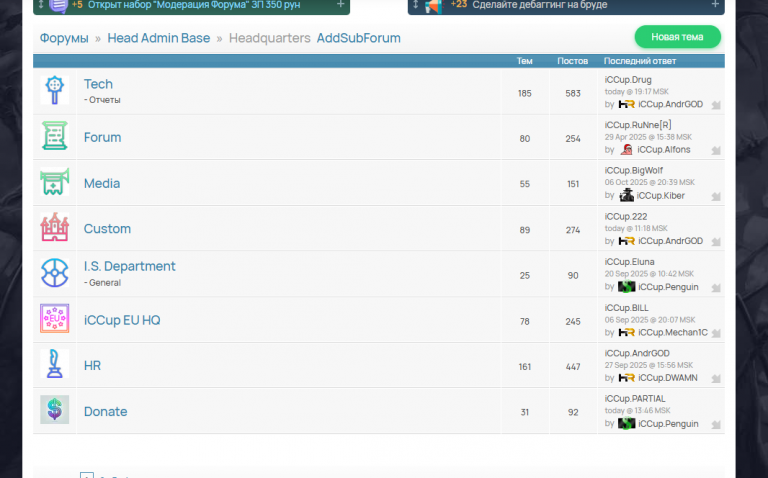Open the Custom forum
This screenshot has width=768, height=478.
(107, 229)
